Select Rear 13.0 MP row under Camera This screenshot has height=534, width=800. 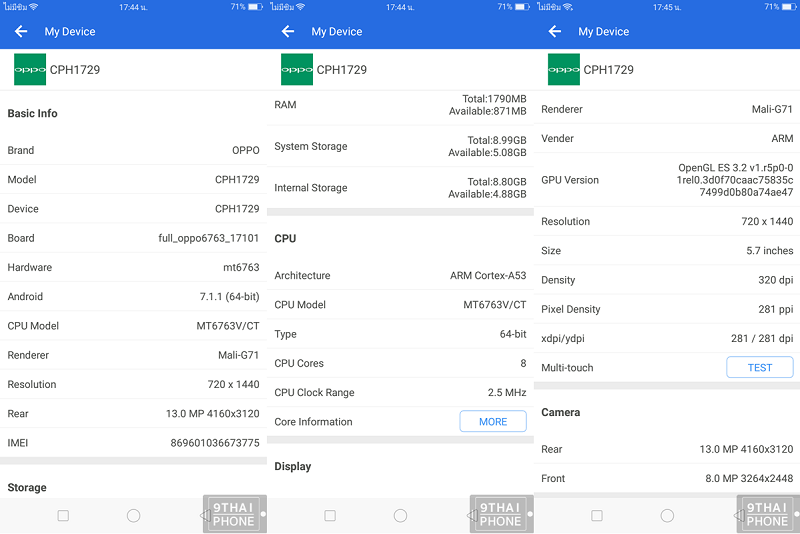[667, 449]
